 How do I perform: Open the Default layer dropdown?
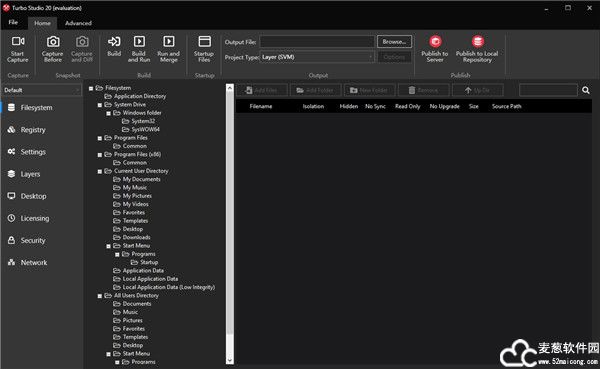pos(42,90)
